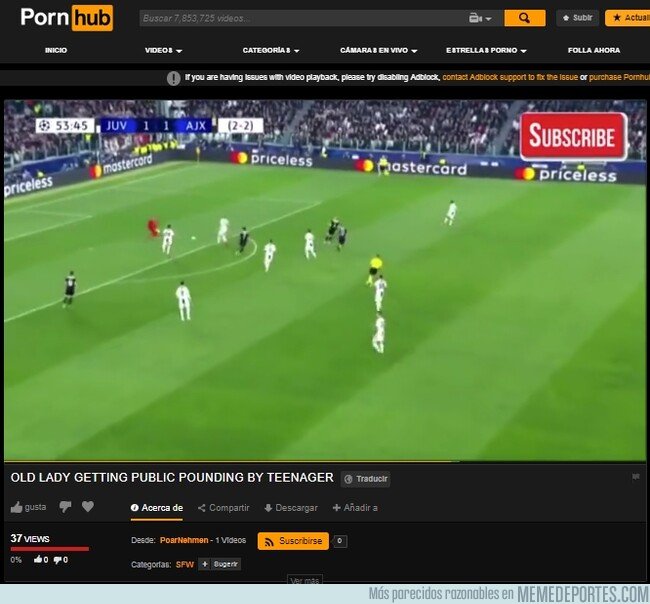Click the subscriber count badge showing 0
Screen dimensions: 650x604
point(340,541)
